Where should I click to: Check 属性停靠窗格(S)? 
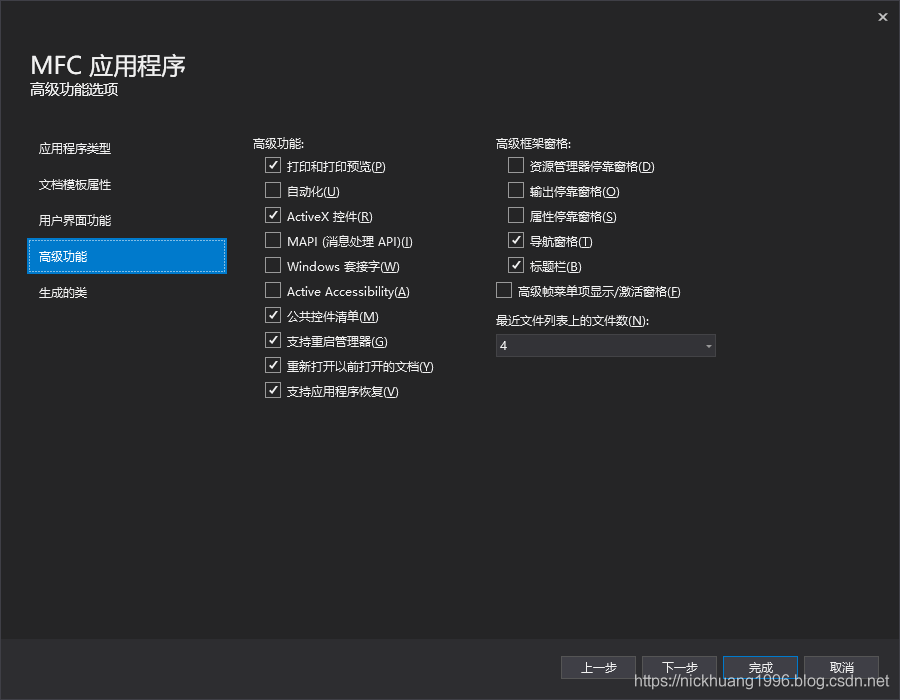click(x=515, y=215)
